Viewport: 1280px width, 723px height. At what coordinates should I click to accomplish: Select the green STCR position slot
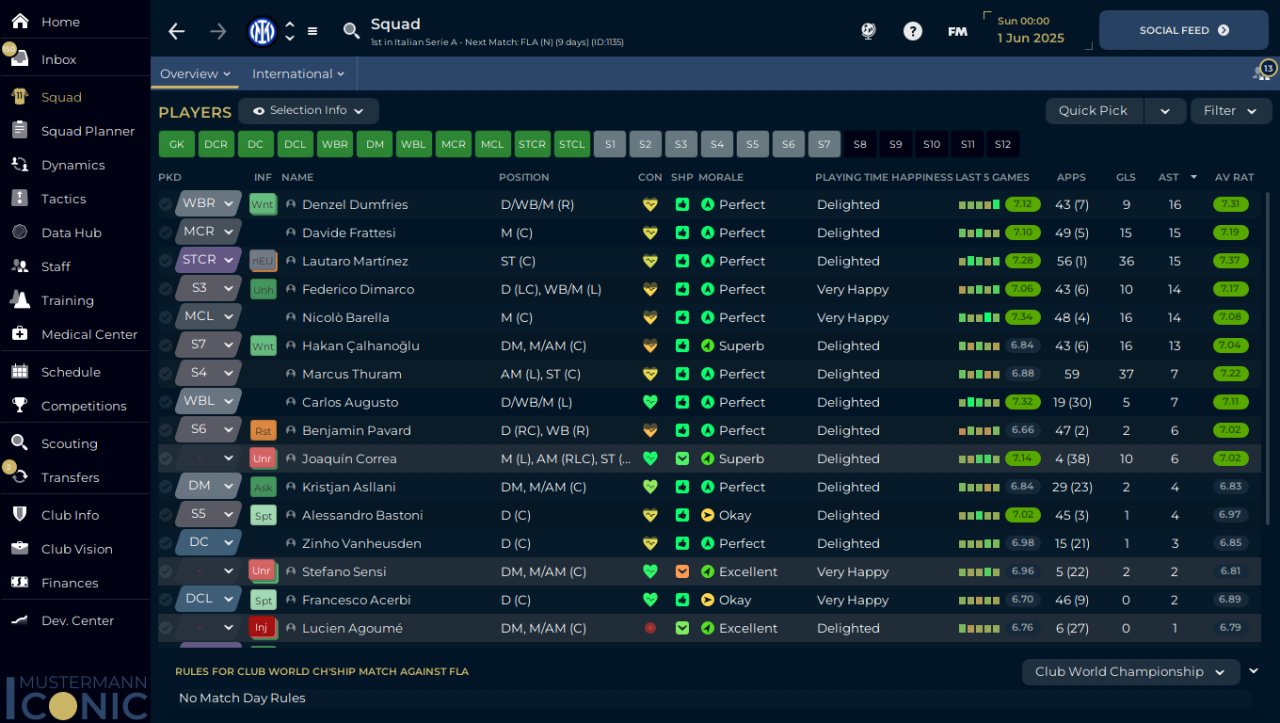point(532,144)
